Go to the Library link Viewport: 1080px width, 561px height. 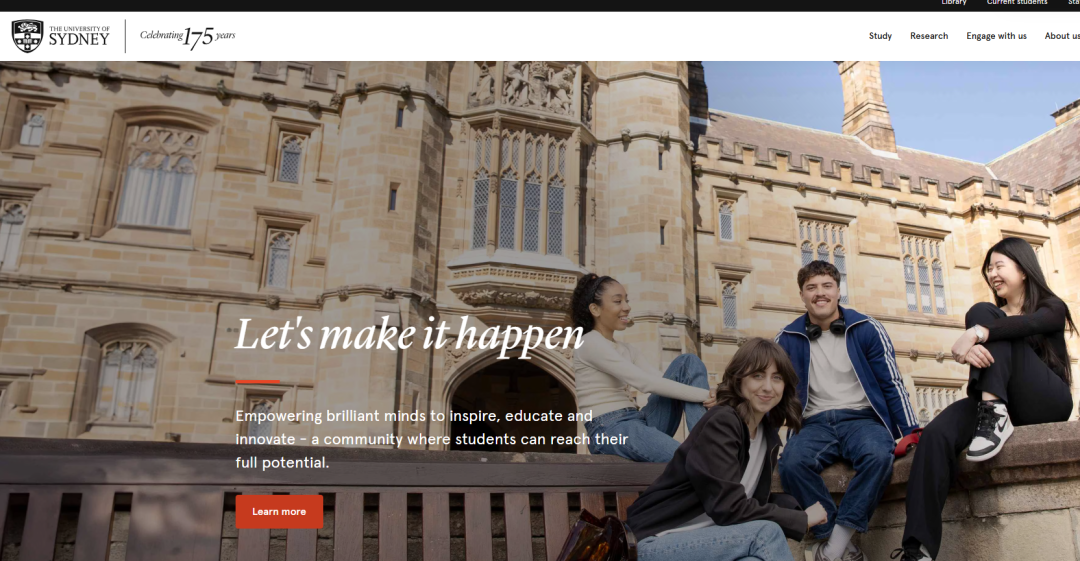(x=954, y=3)
